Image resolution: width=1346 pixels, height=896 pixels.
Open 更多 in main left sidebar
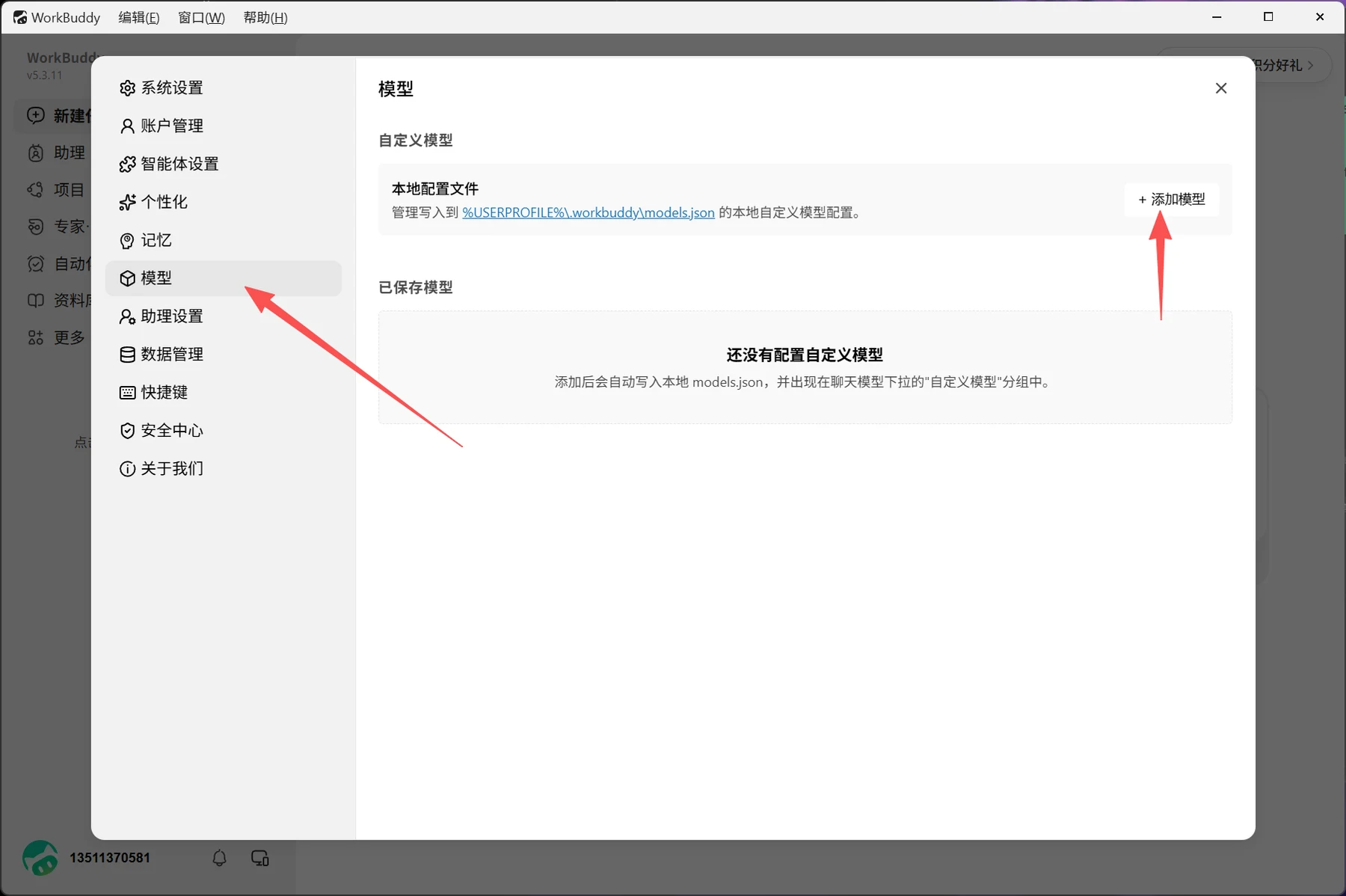[58, 338]
